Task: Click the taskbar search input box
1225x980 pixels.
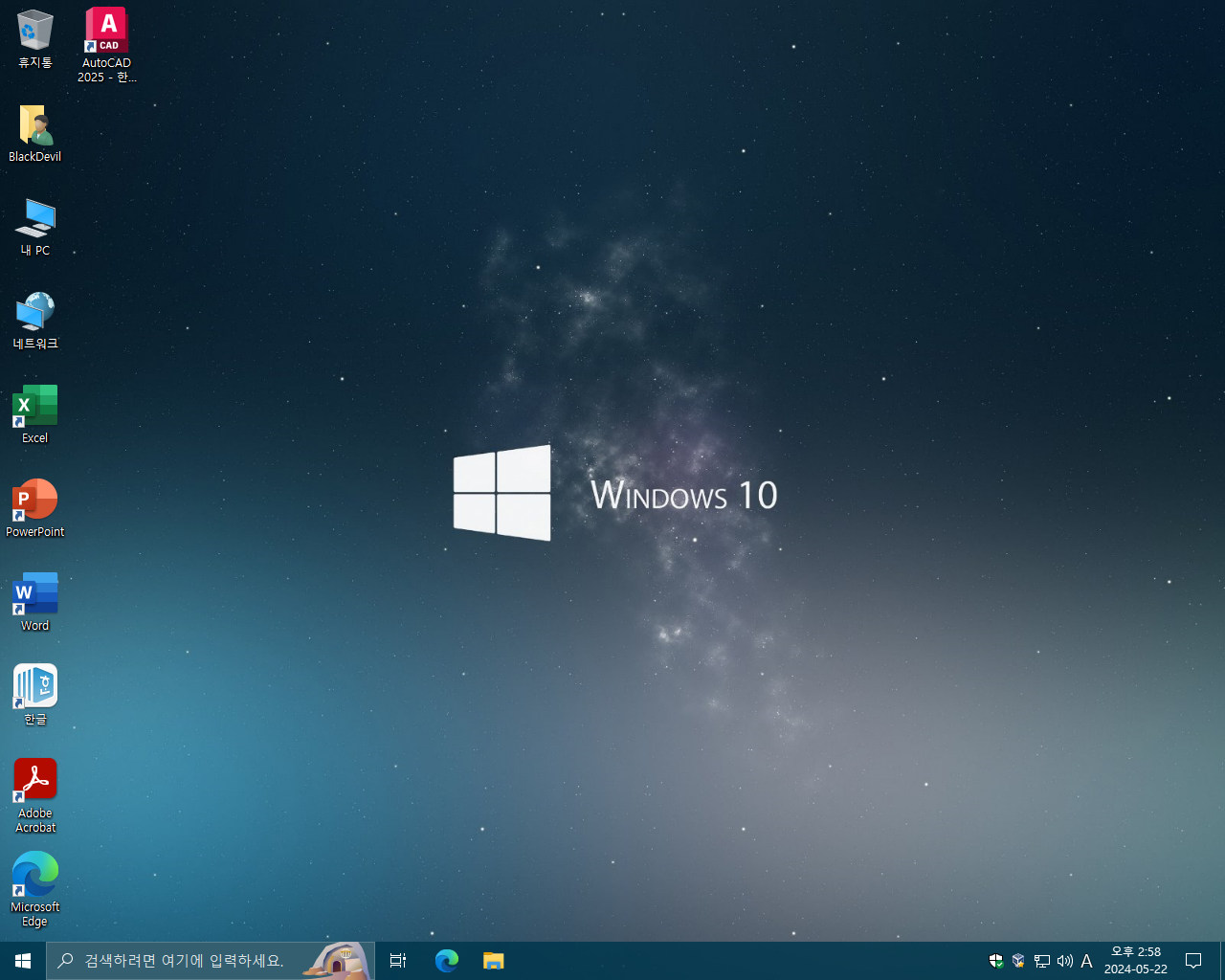Action: pos(211,961)
